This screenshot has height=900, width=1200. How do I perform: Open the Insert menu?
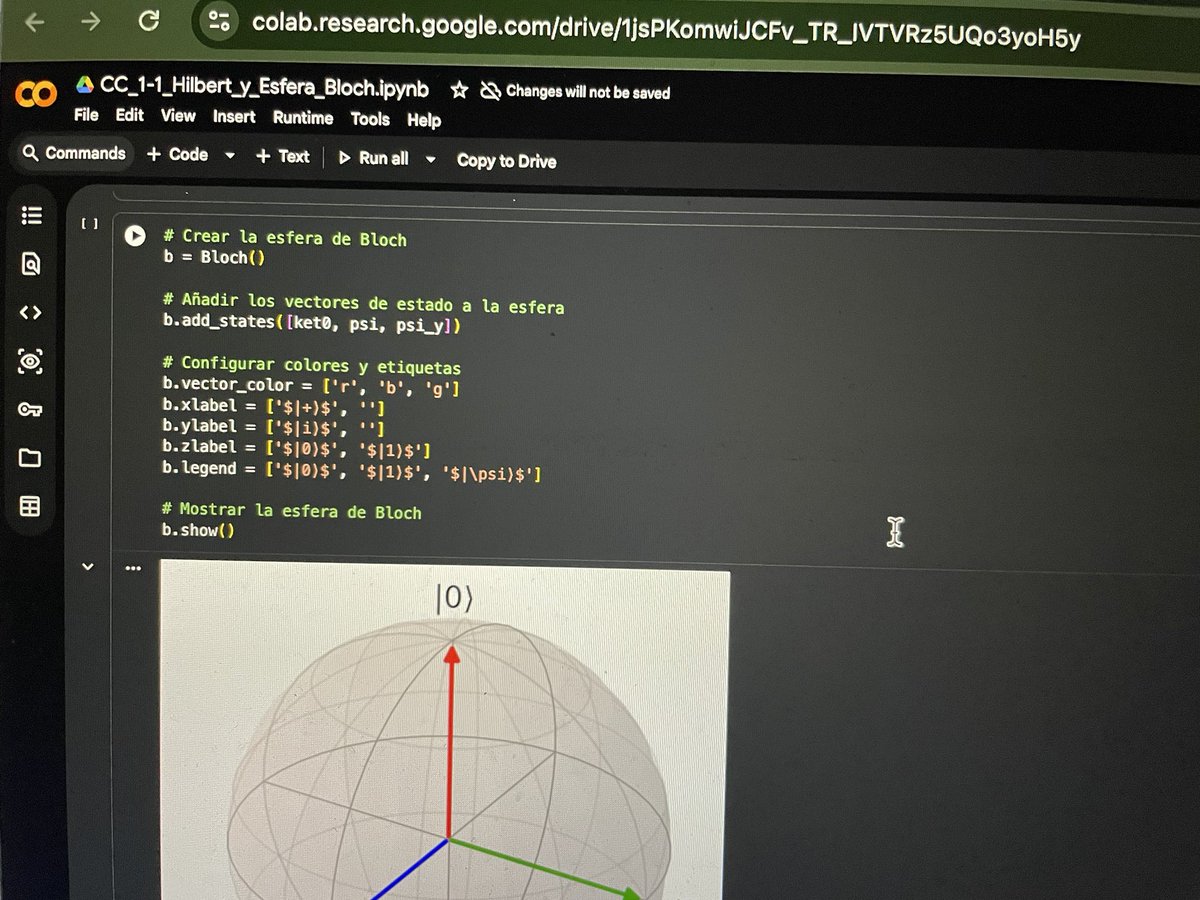click(234, 117)
